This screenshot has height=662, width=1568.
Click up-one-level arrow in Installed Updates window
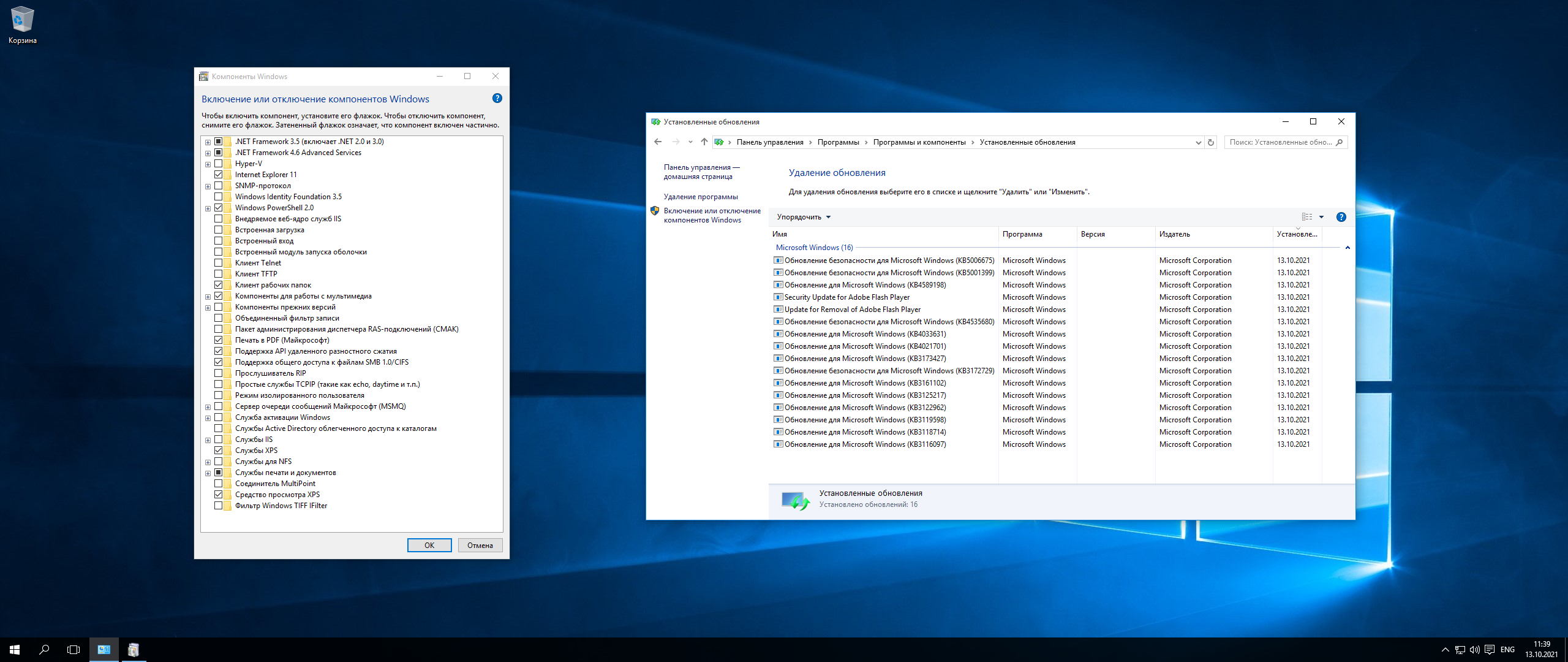click(x=704, y=142)
